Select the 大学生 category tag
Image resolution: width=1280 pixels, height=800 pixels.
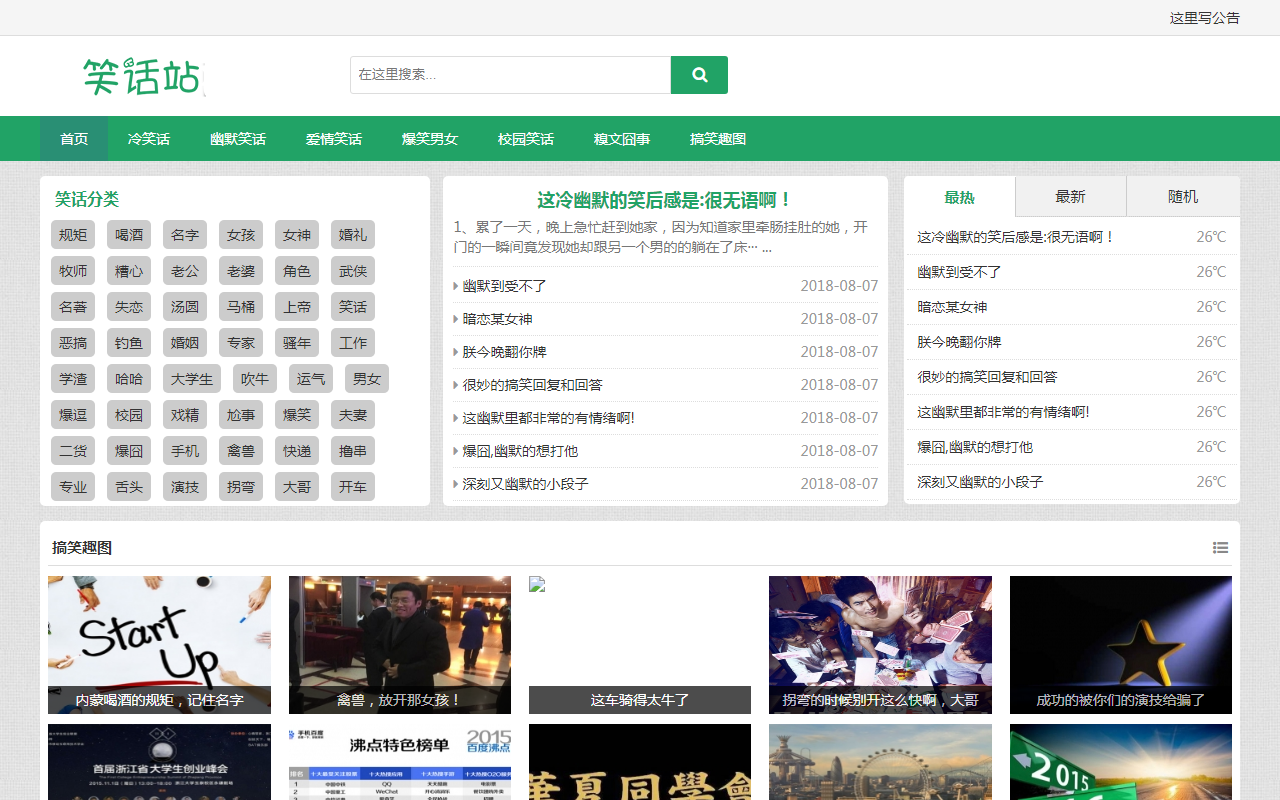pos(192,379)
